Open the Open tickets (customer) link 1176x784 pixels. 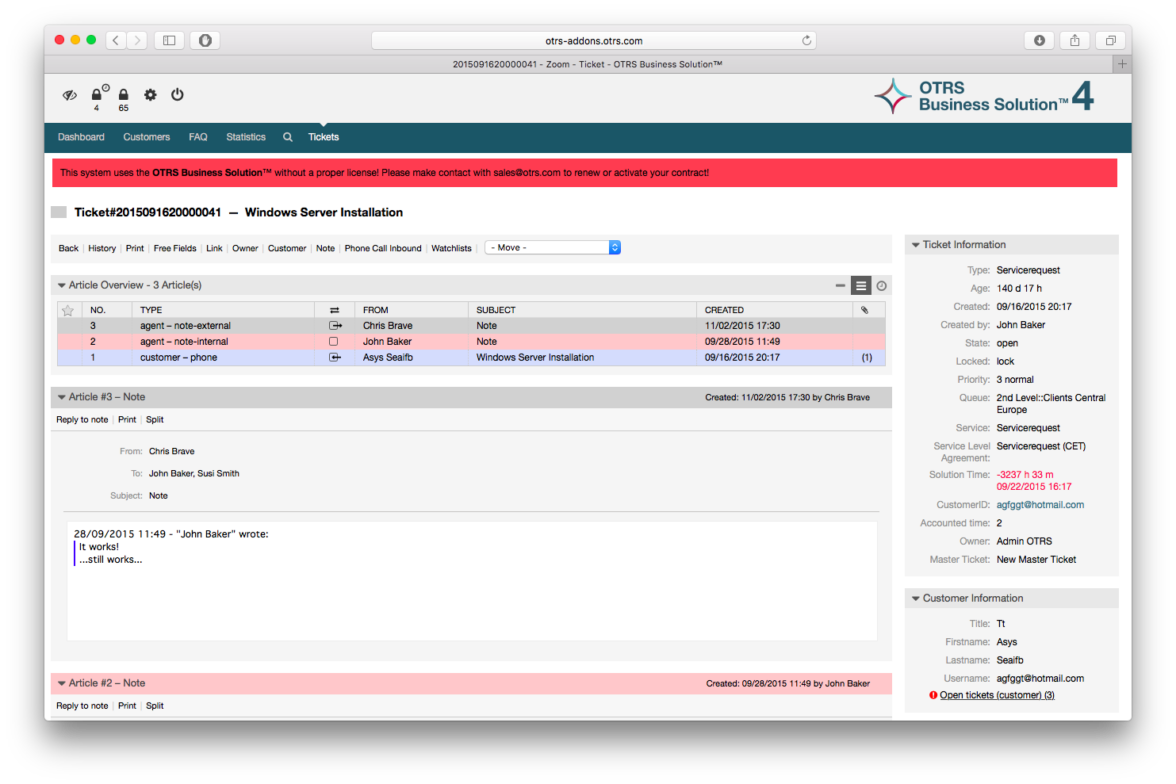pos(996,695)
